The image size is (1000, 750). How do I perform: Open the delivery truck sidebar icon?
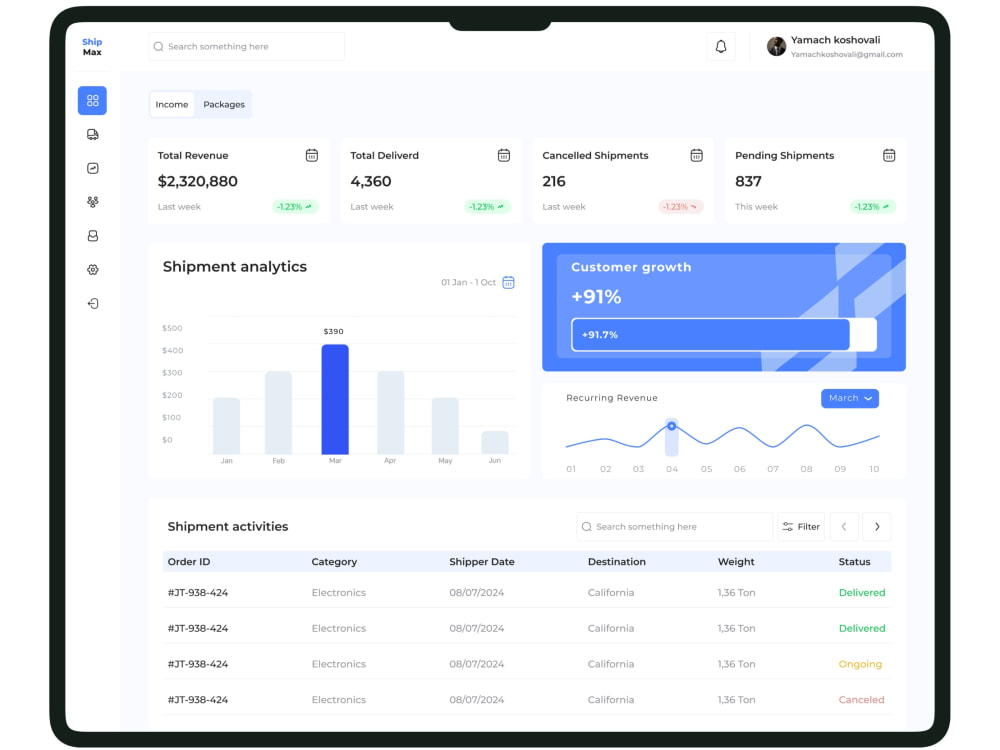coord(92,135)
